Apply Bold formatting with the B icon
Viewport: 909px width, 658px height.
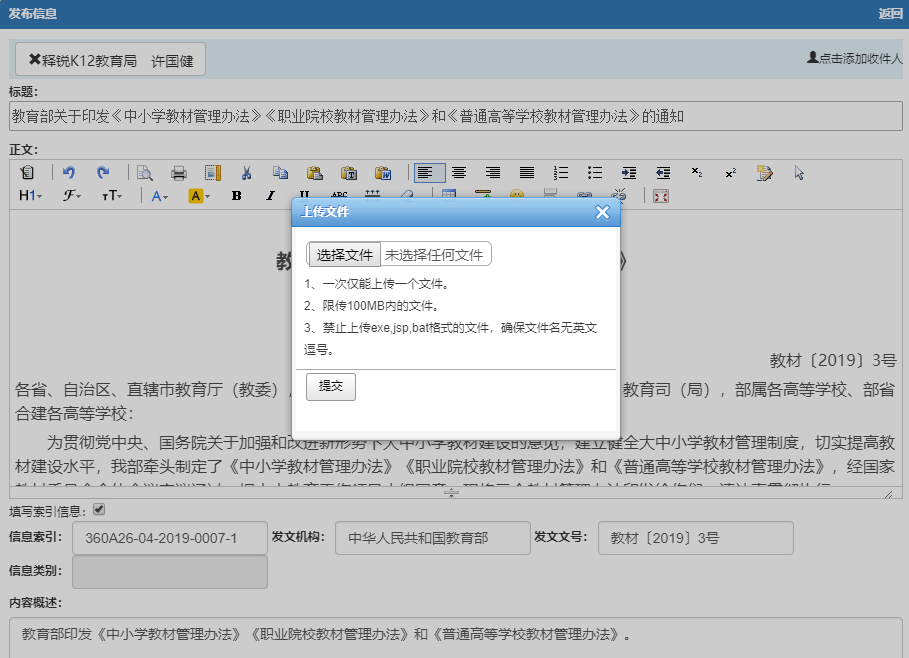click(237, 195)
